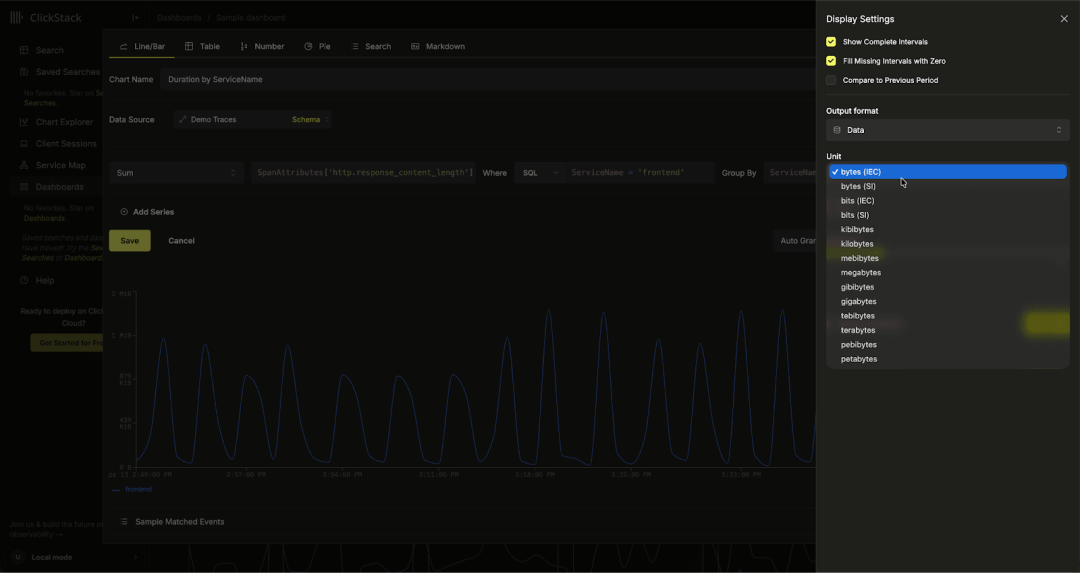This screenshot has width=1080, height=573.
Task: Switch to the Markdown tab
Action: click(x=438, y=47)
